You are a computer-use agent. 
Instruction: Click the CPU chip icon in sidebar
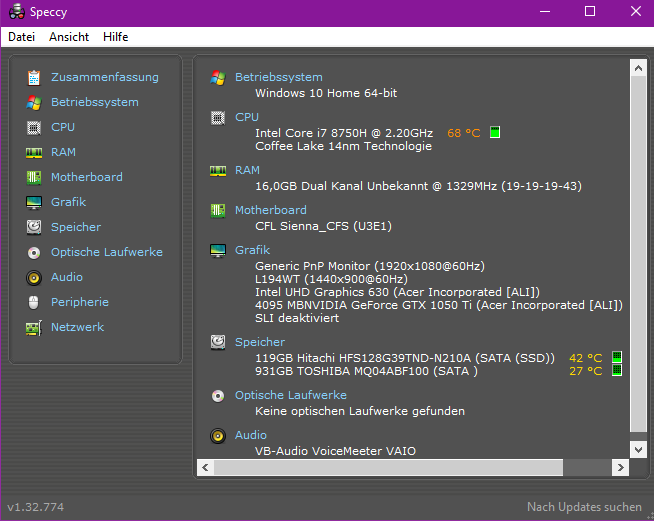coord(34,128)
